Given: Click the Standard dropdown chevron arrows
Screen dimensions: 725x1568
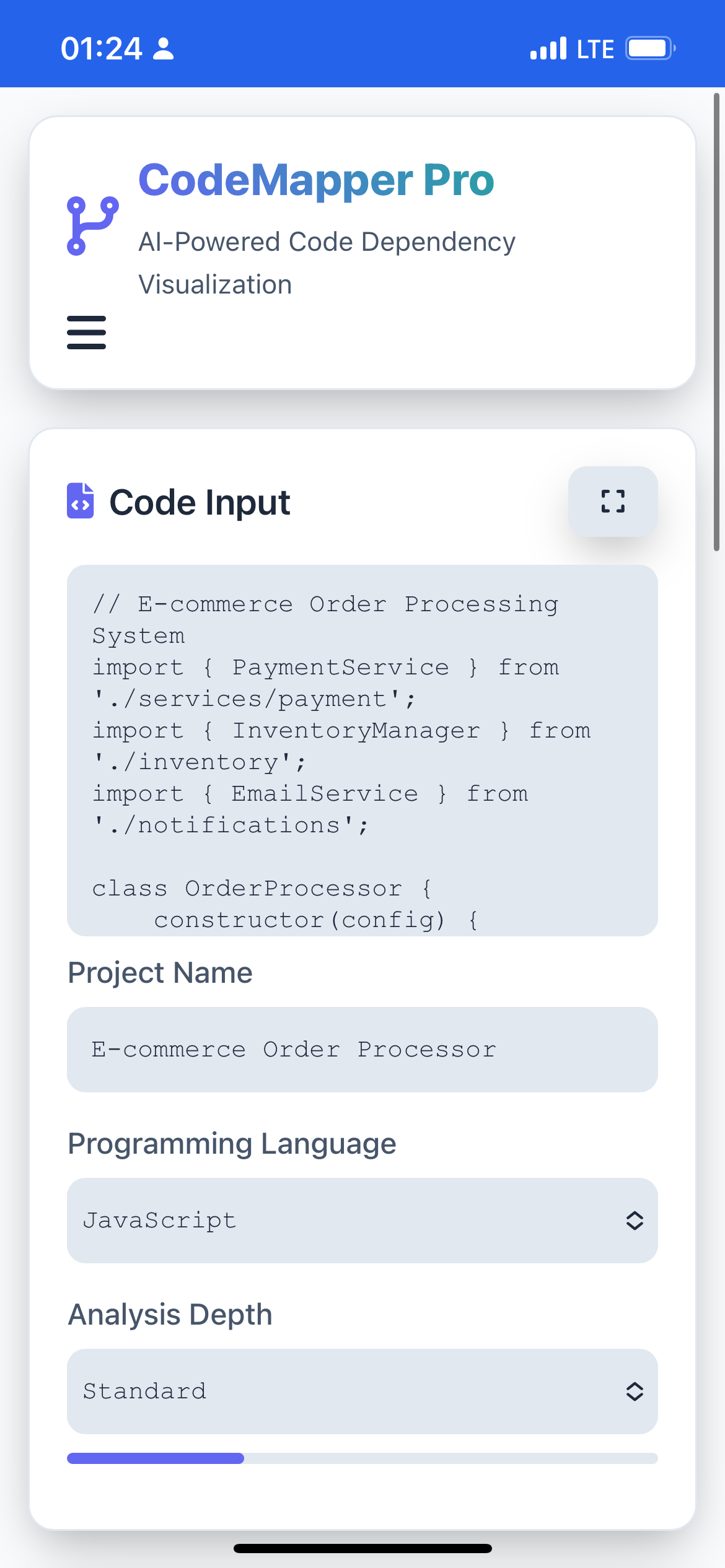Looking at the screenshot, I should coord(635,1391).
